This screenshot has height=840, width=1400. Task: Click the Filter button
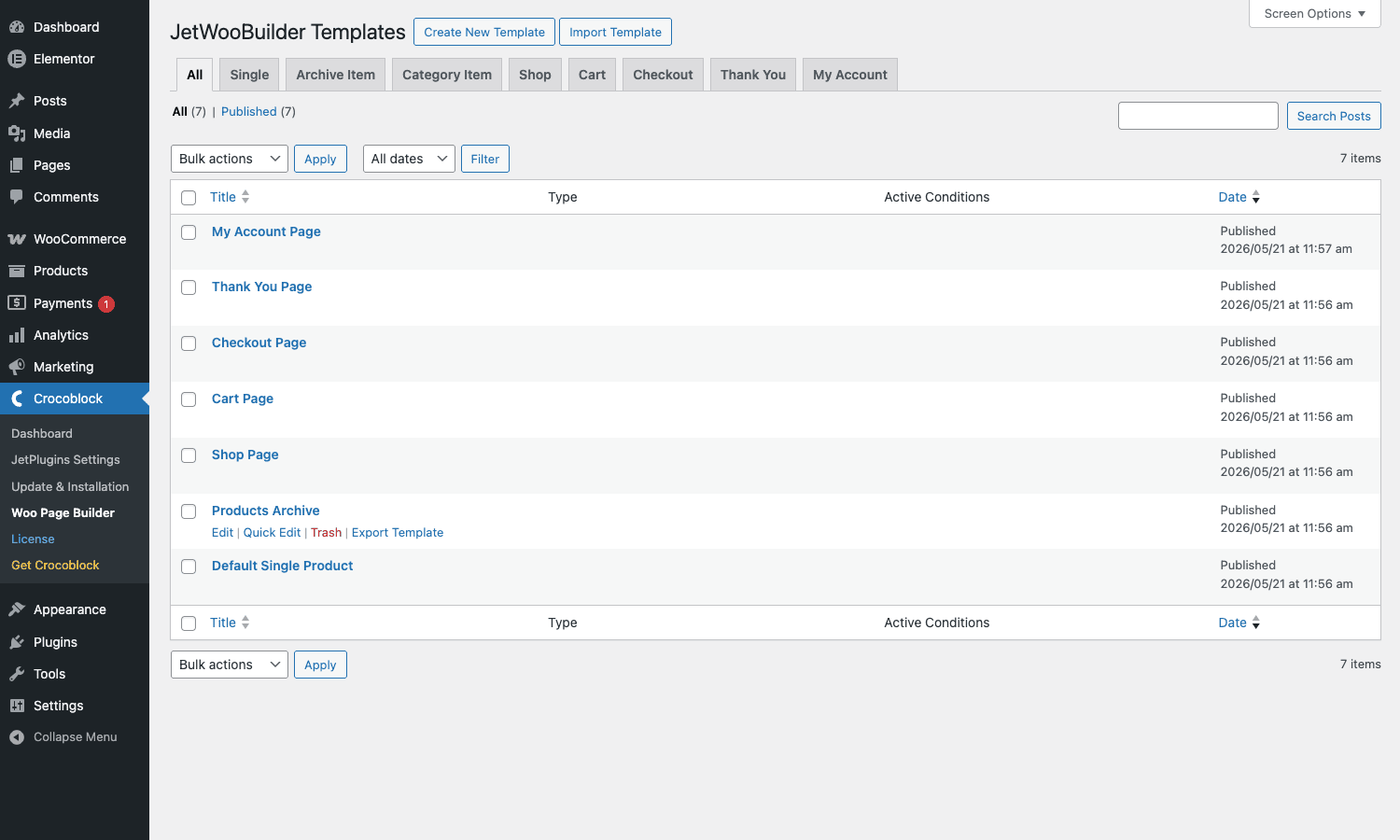click(485, 159)
